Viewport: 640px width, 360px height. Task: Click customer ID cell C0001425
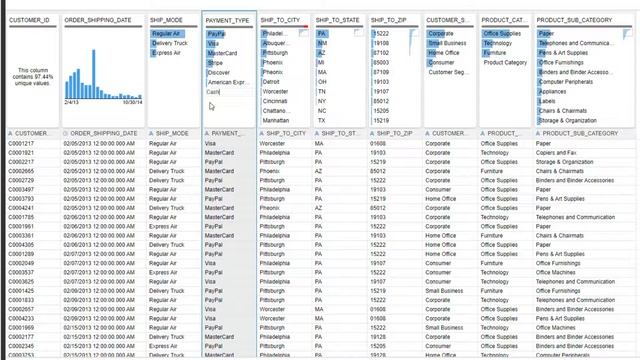(21, 291)
